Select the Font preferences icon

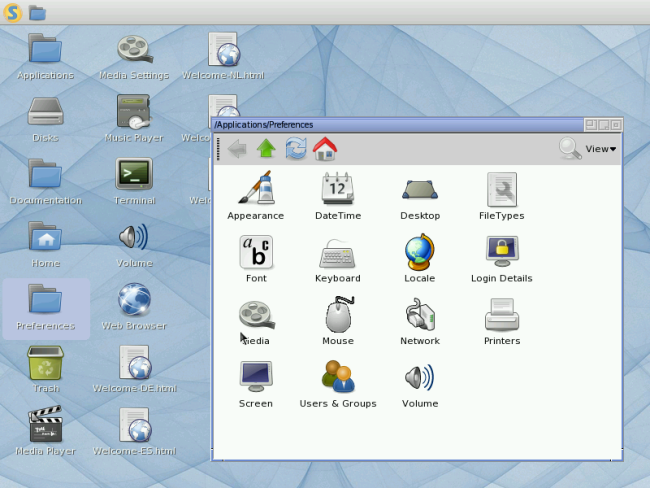coord(256,252)
